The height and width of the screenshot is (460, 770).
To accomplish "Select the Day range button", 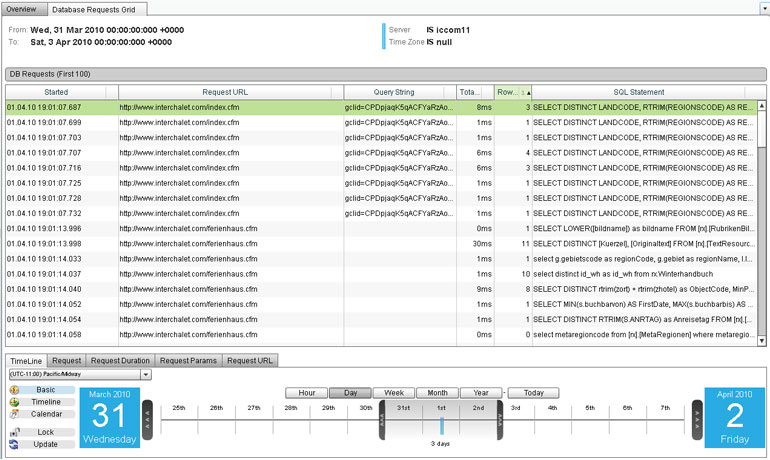I will (x=350, y=393).
